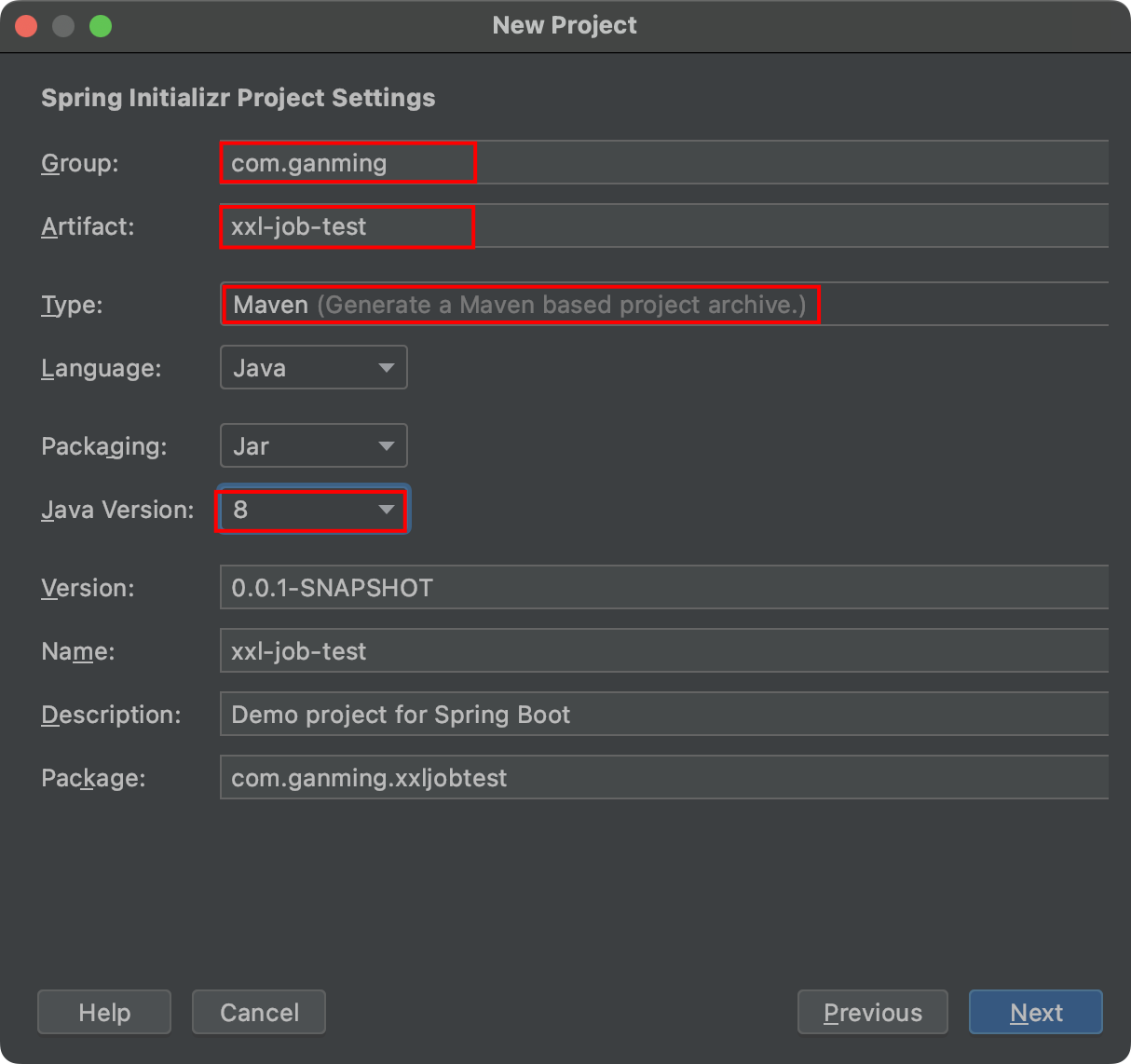Click the Version field with 0.0.1-SNAPSHOT
The width and height of the screenshot is (1131, 1064).
(x=663, y=588)
